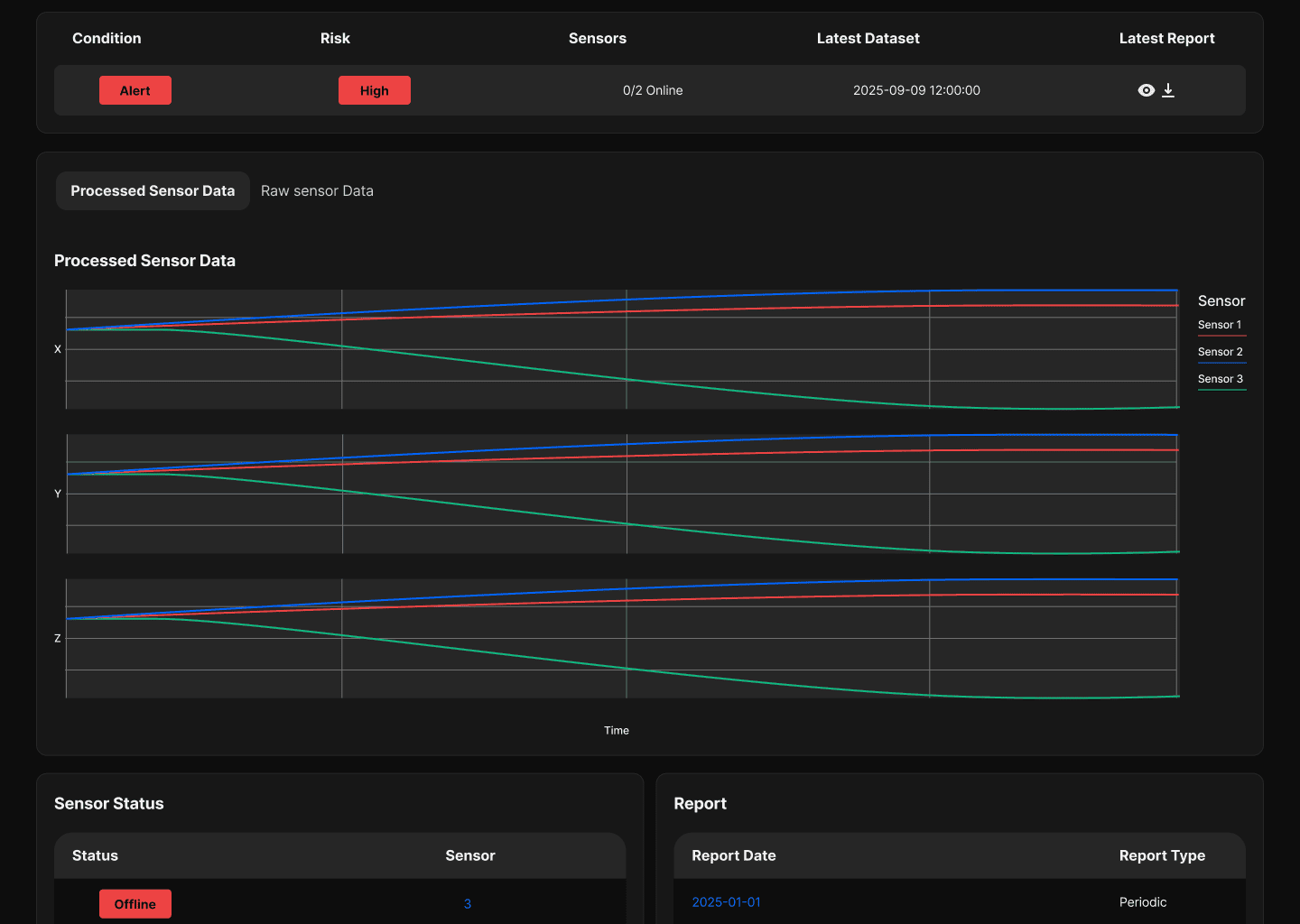Click the Sensors column header
The image size is (1300, 924).
[x=598, y=38]
